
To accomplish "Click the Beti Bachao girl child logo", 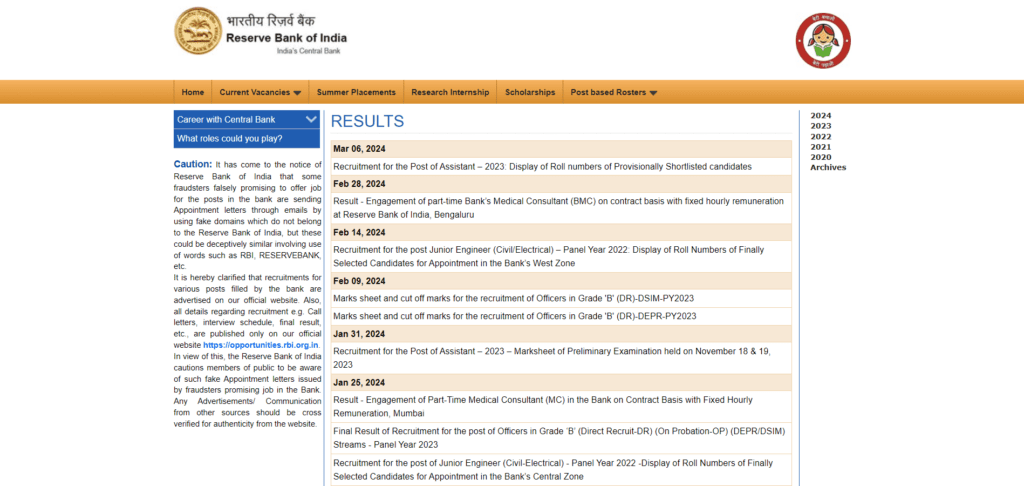I will 823,40.
